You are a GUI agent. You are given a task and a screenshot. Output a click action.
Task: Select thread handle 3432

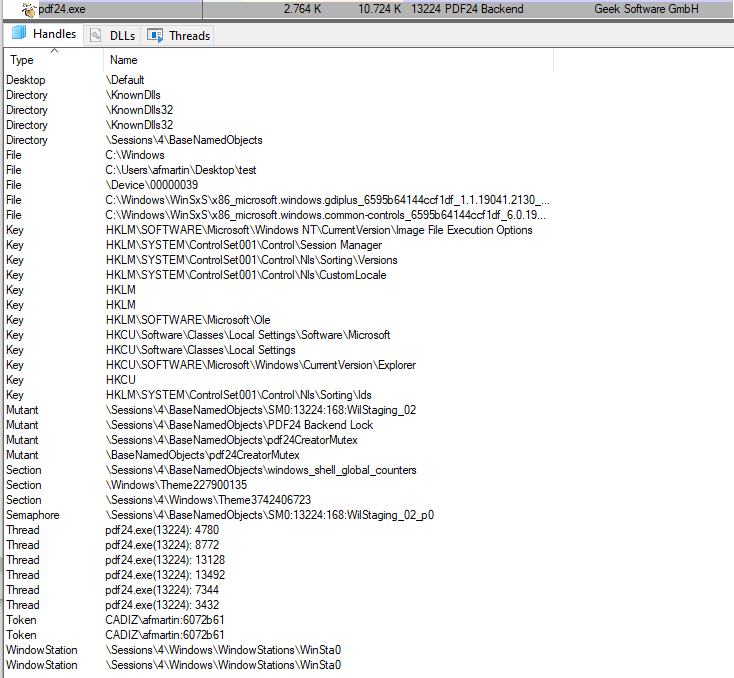pyautogui.click(x=162, y=604)
